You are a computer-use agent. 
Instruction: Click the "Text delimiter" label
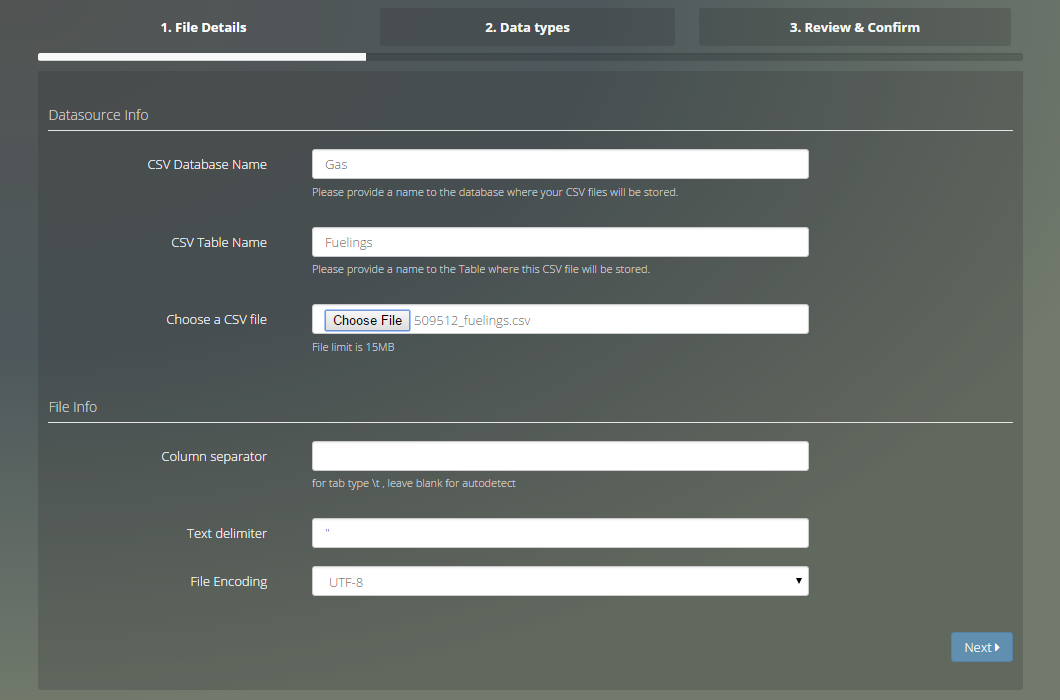point(227,533)
